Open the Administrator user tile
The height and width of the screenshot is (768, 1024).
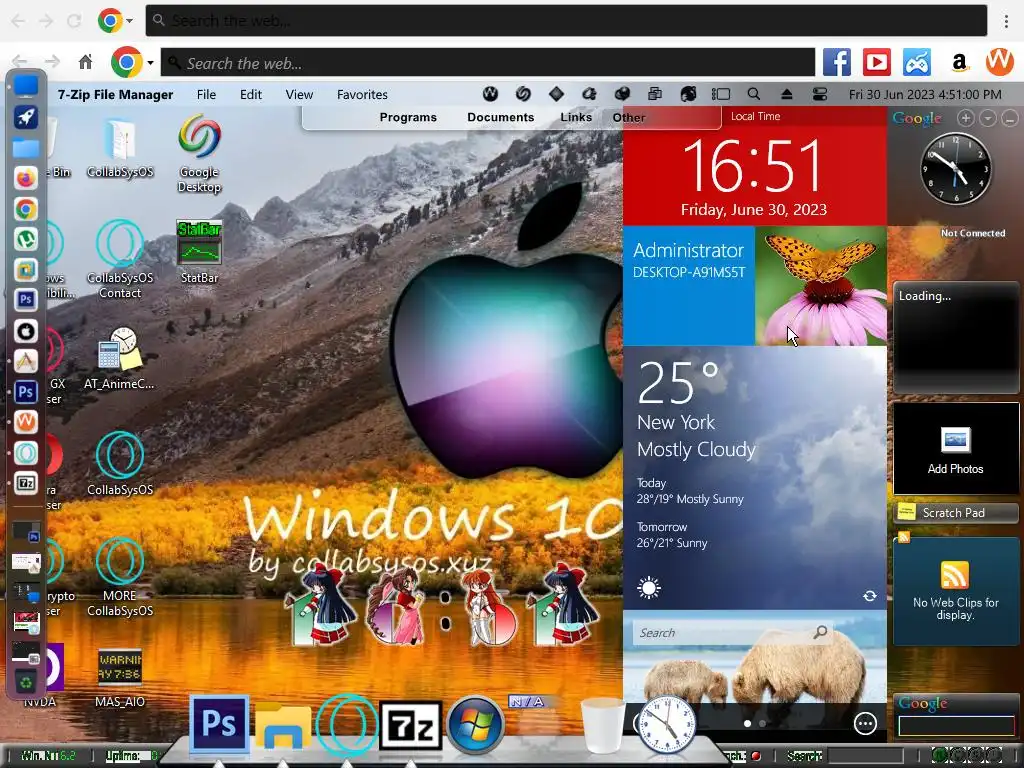tap(689, 285)
